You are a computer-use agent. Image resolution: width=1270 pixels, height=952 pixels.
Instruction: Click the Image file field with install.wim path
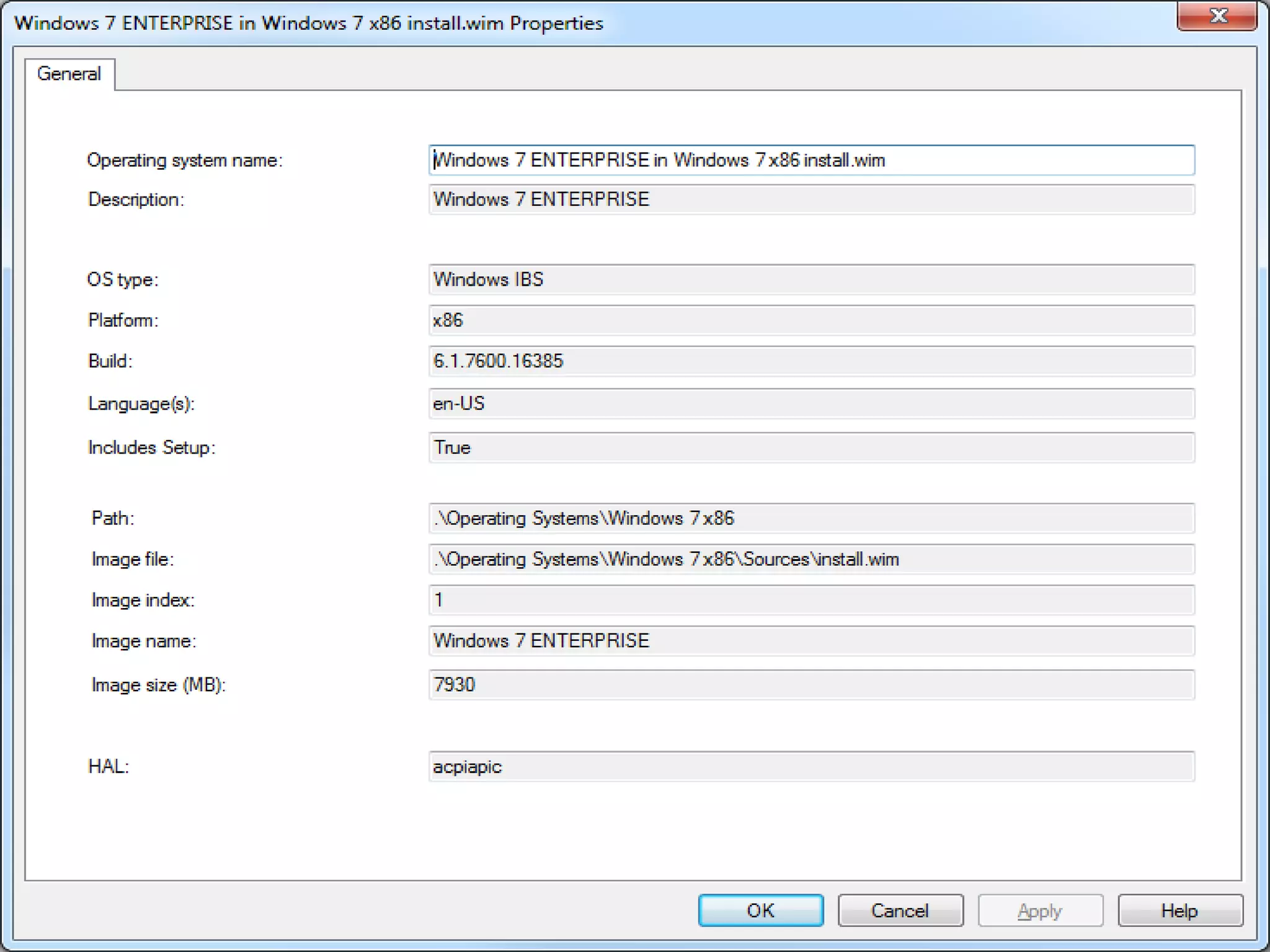(811, 559)
